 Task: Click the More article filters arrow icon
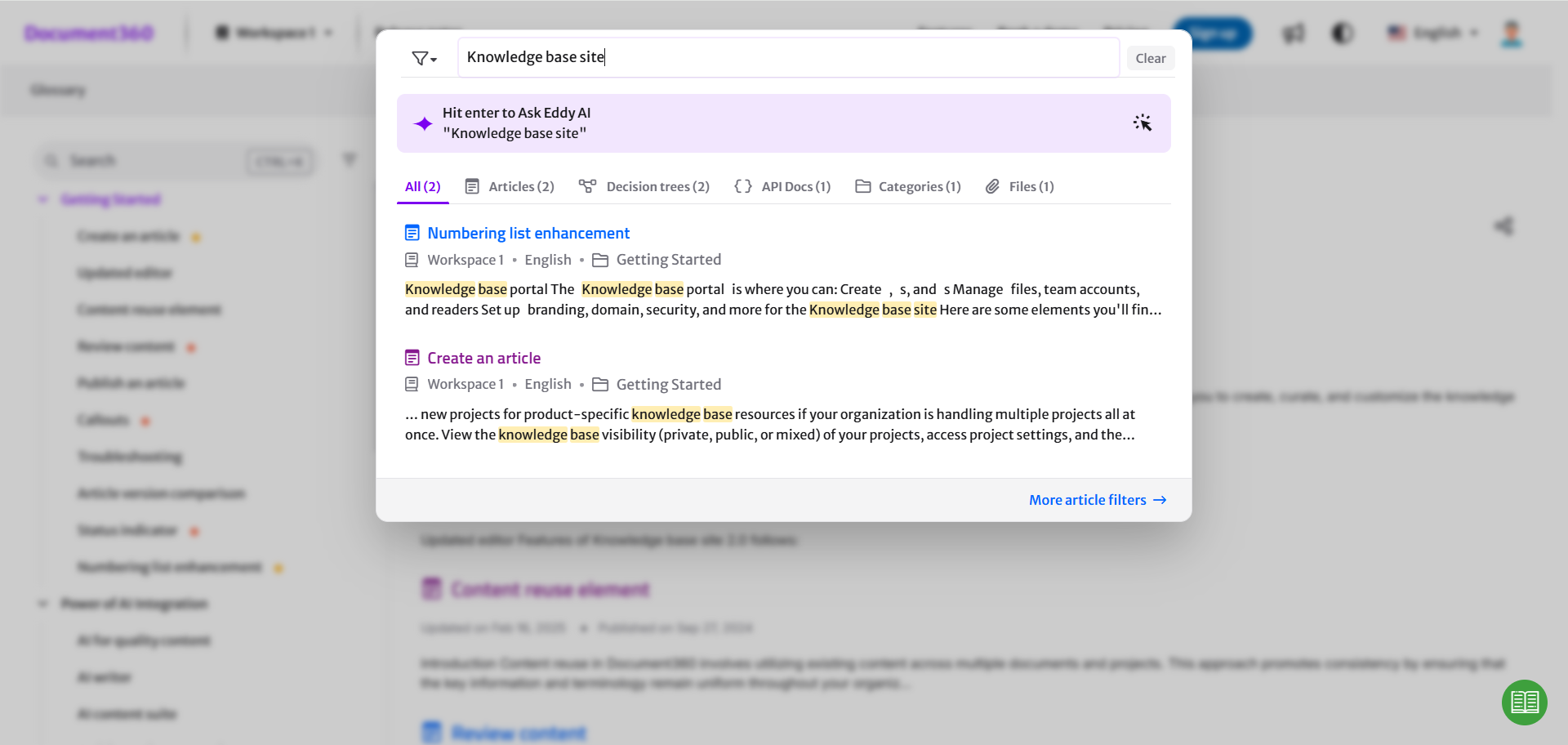[1160, 500]
